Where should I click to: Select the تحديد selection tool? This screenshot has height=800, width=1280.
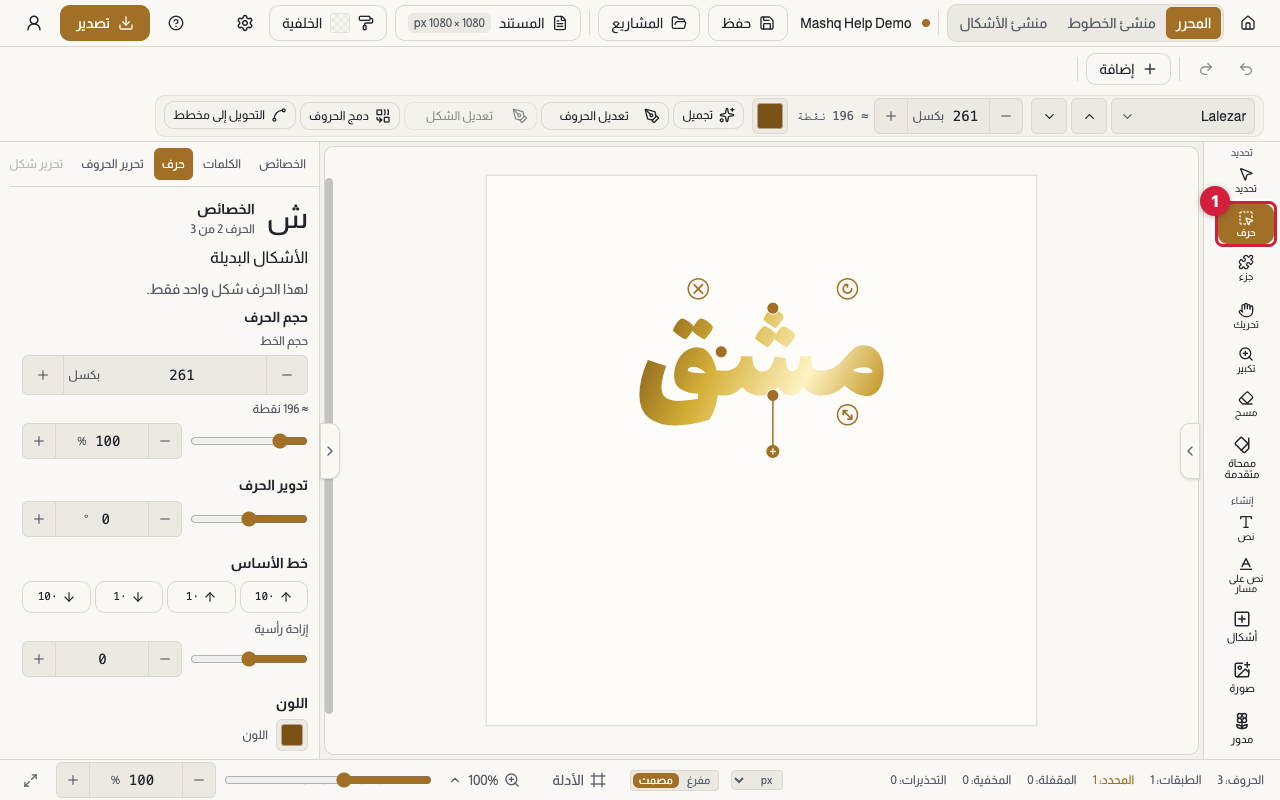tap(1245, 181)
